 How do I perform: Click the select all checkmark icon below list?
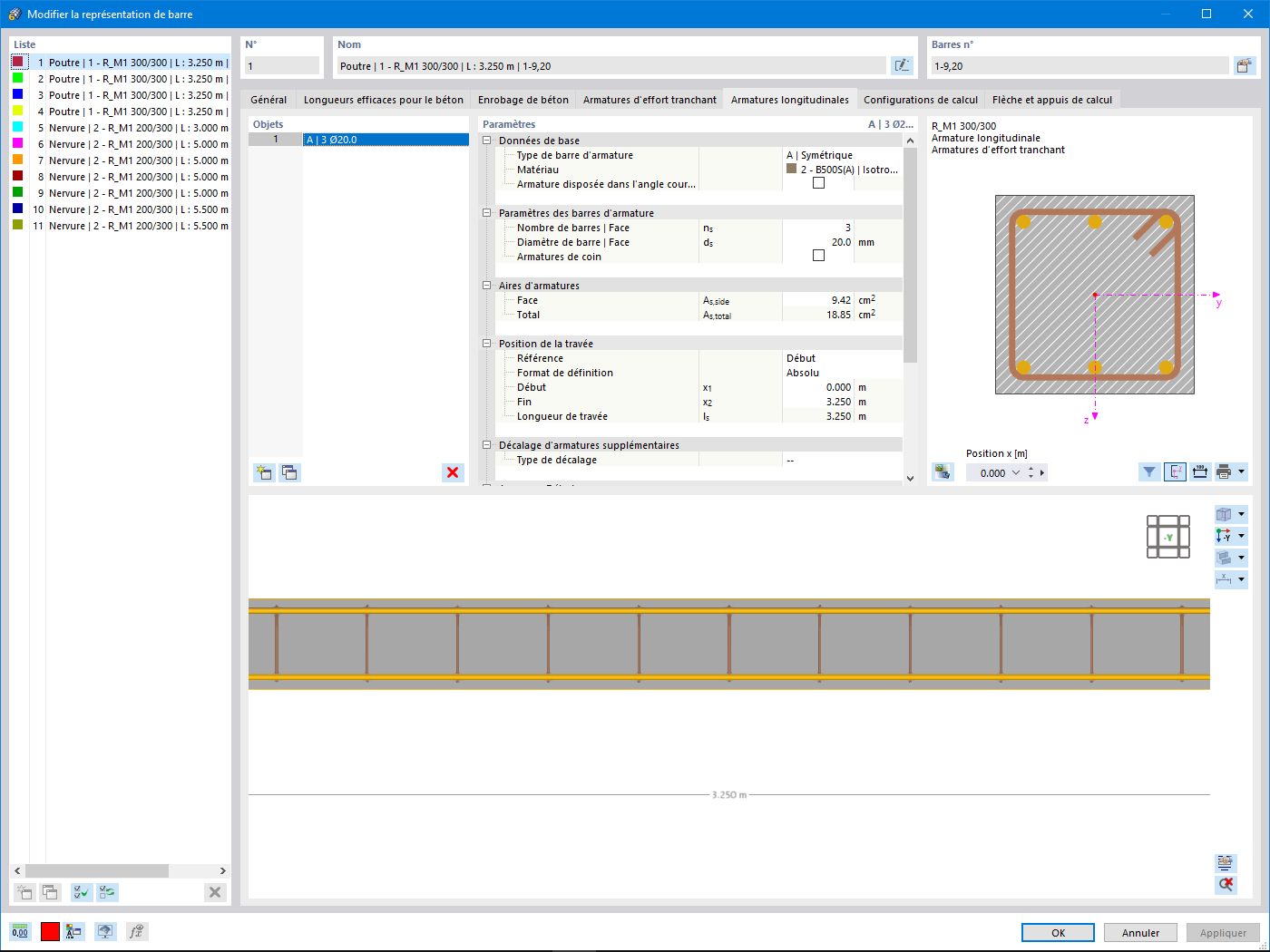82,892
